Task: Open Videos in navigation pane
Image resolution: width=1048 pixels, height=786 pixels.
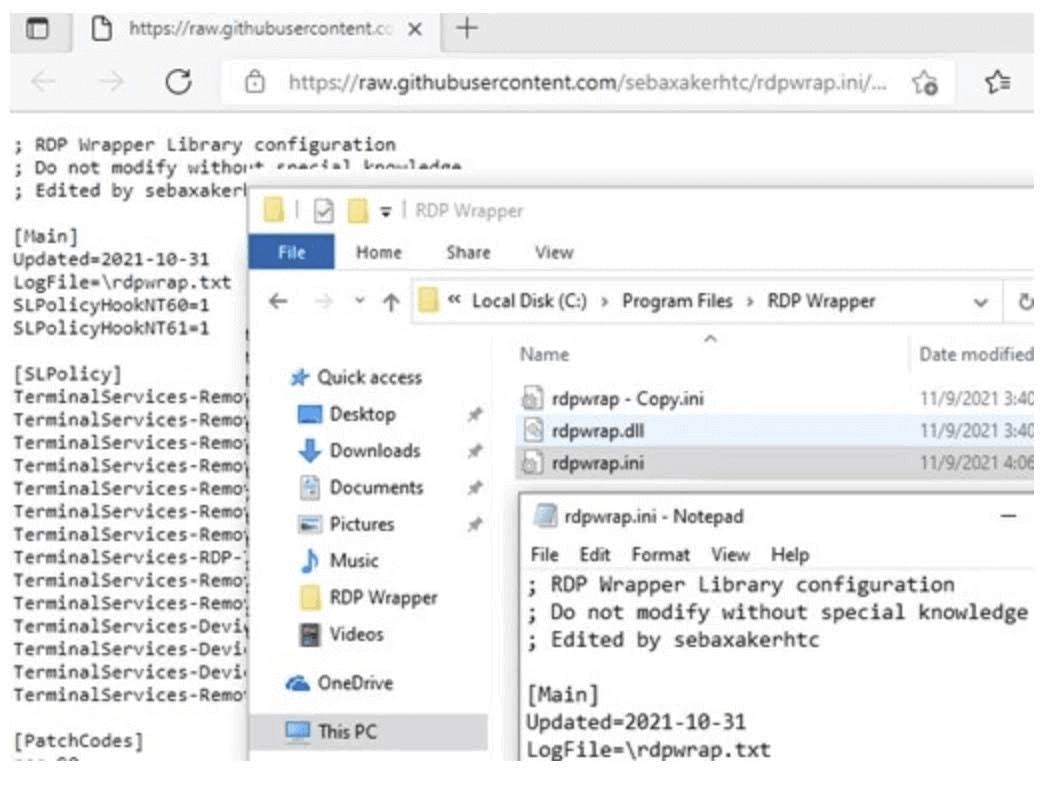Action: (356, 634)
